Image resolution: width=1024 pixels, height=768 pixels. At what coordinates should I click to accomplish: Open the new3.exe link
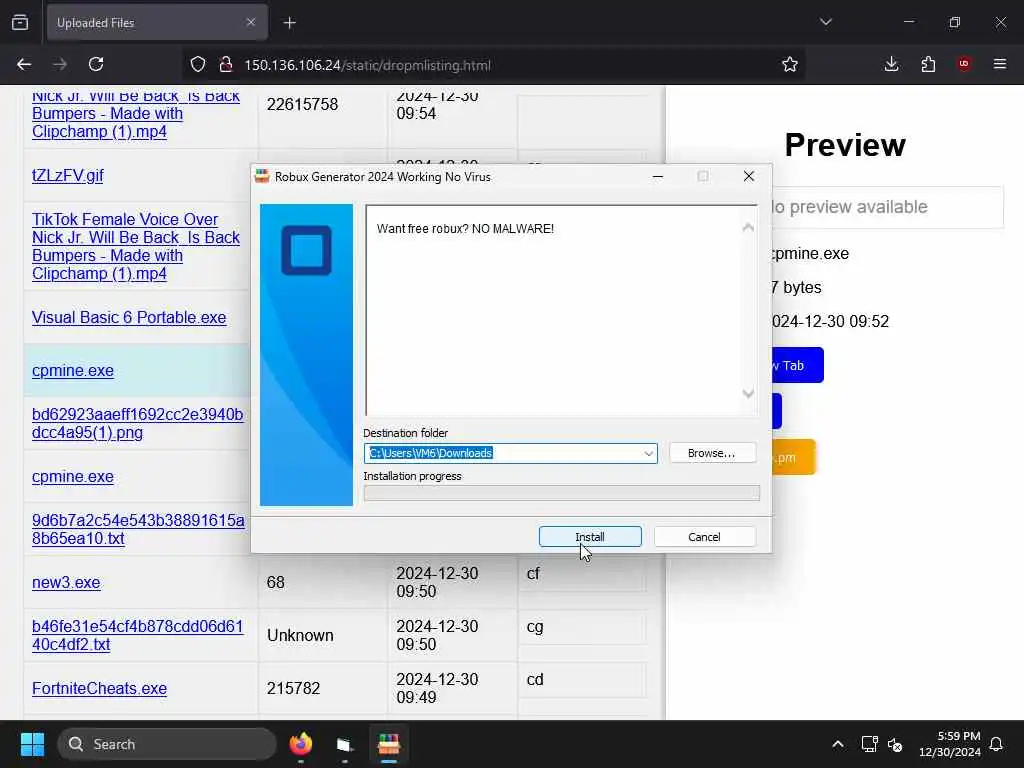(66, 583)
